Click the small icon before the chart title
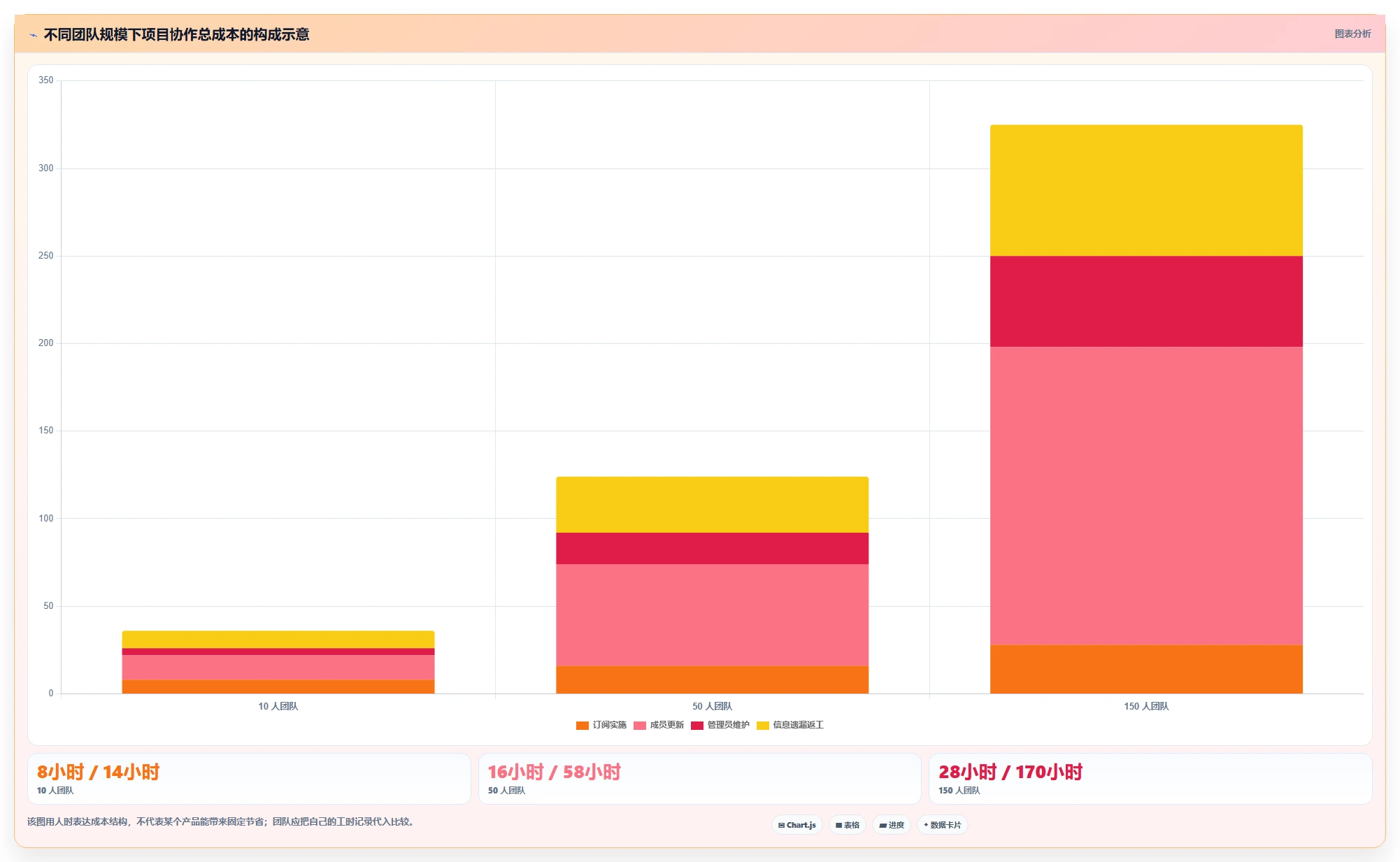 33,35
